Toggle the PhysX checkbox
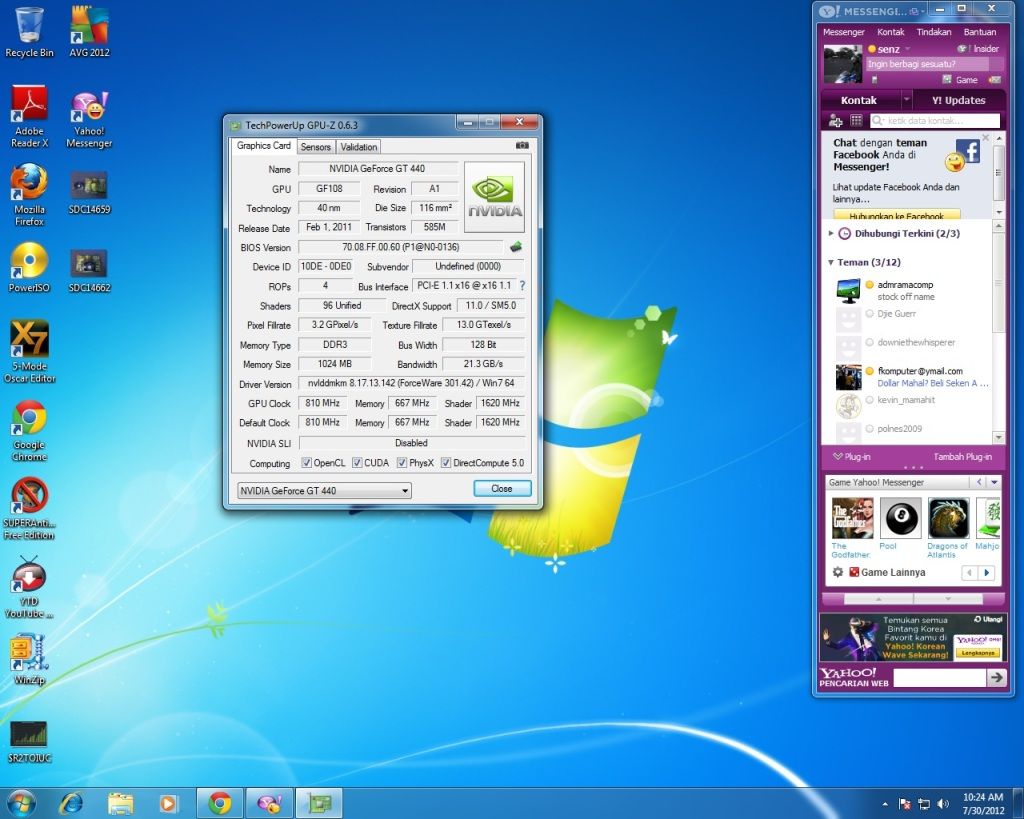The image size is (1024, 819). [402, 462]
